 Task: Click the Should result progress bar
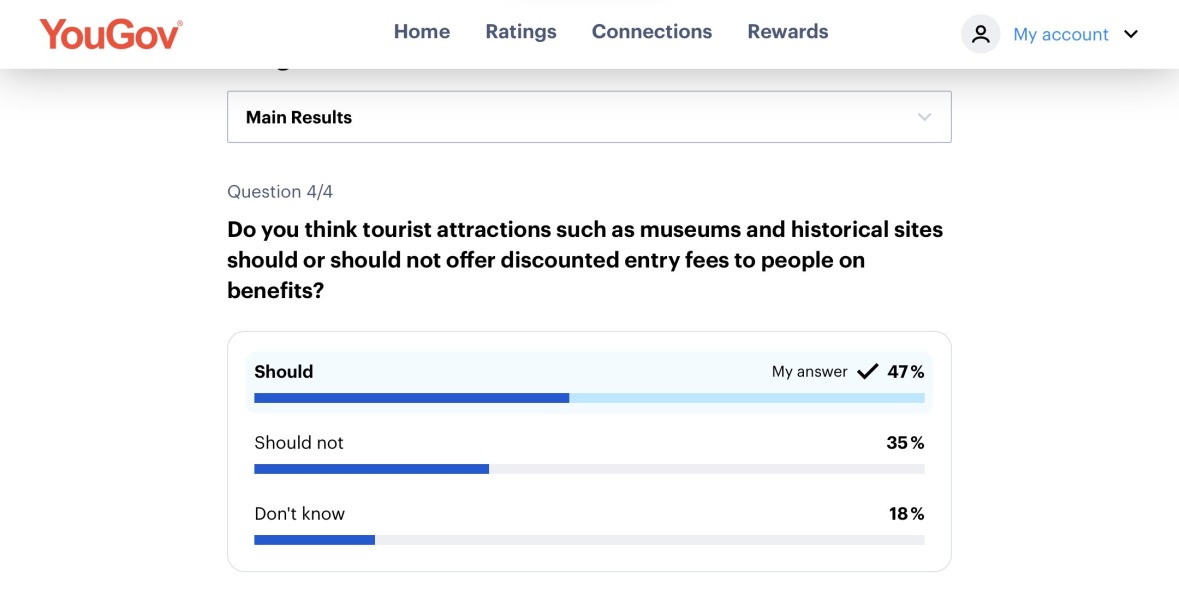pos(589,398)
